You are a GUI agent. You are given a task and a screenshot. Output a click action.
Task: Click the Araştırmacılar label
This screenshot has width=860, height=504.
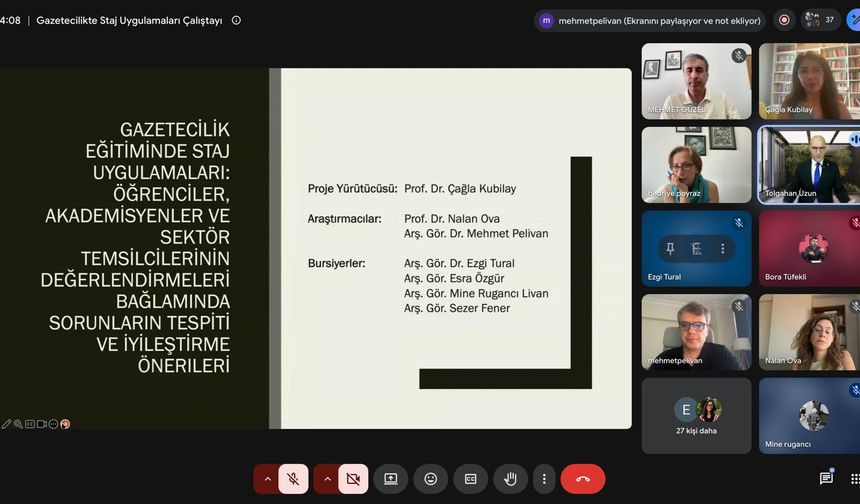[344, 219]
